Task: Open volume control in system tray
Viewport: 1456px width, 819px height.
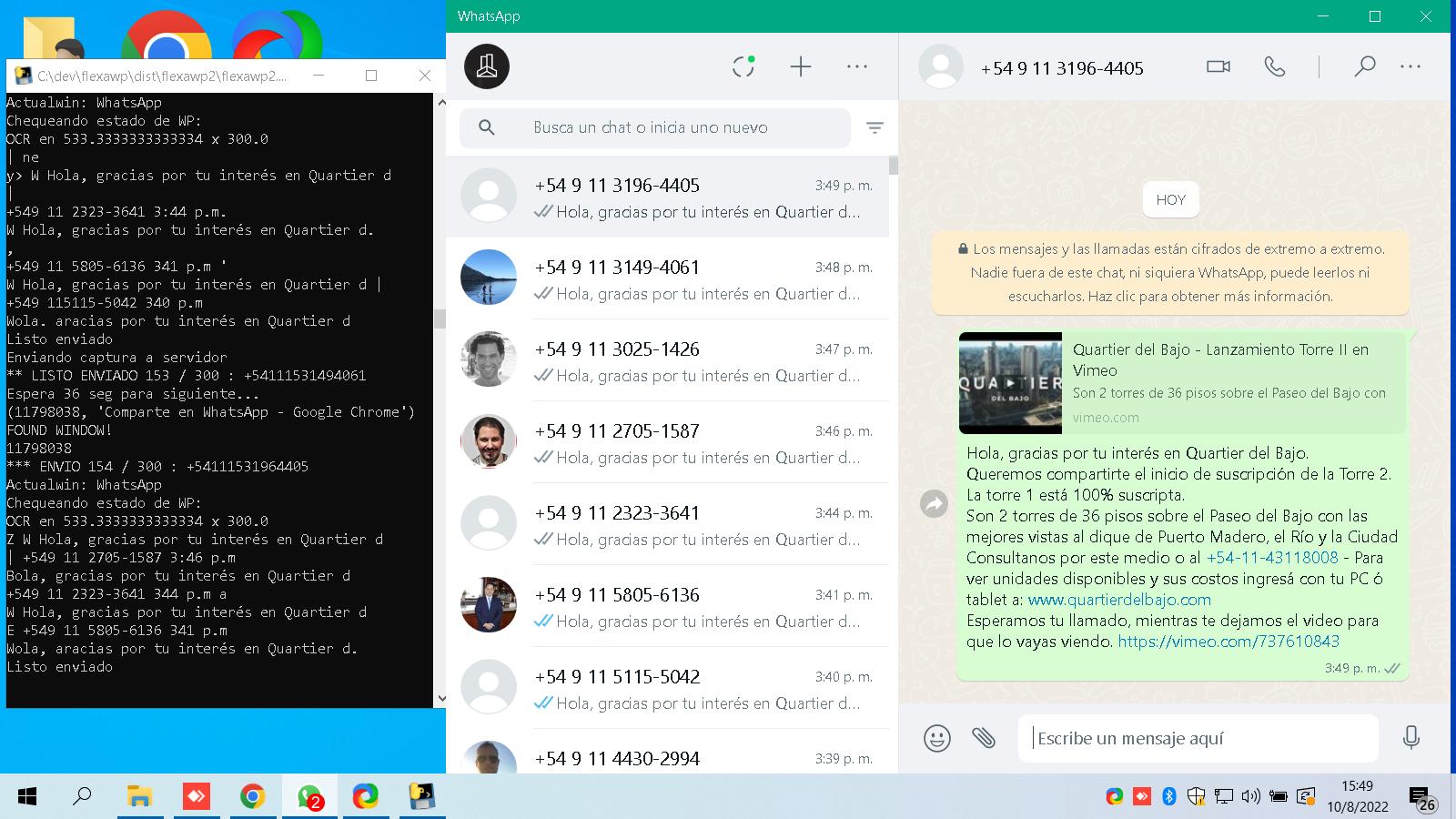Action: click(1251, 797)
